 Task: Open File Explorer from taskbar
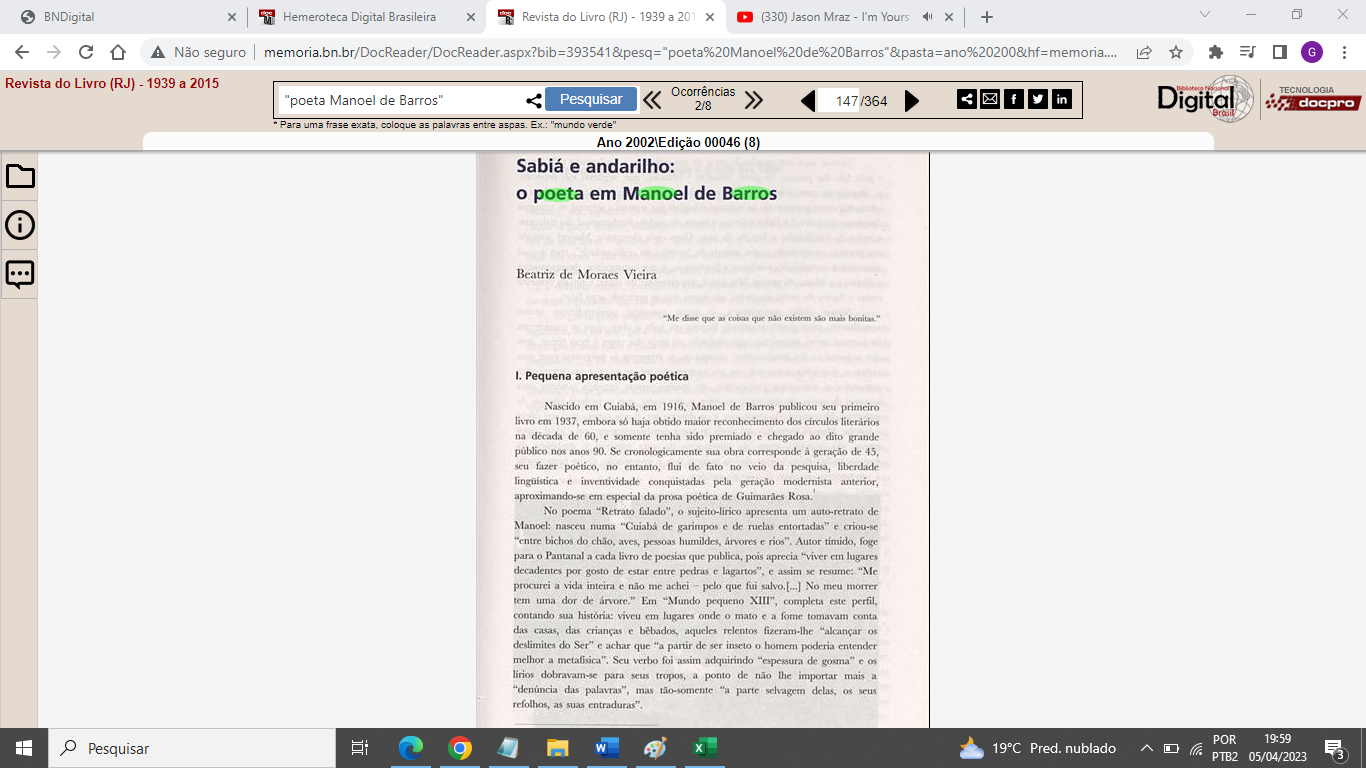558,748
